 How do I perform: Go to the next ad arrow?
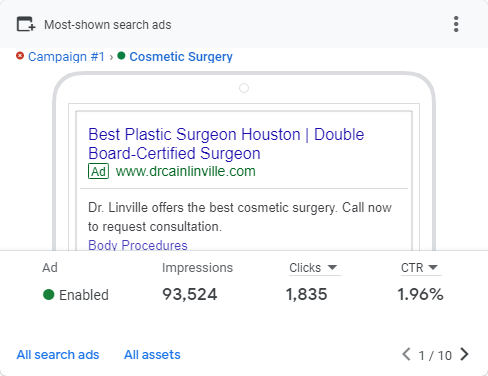(464, 354)
